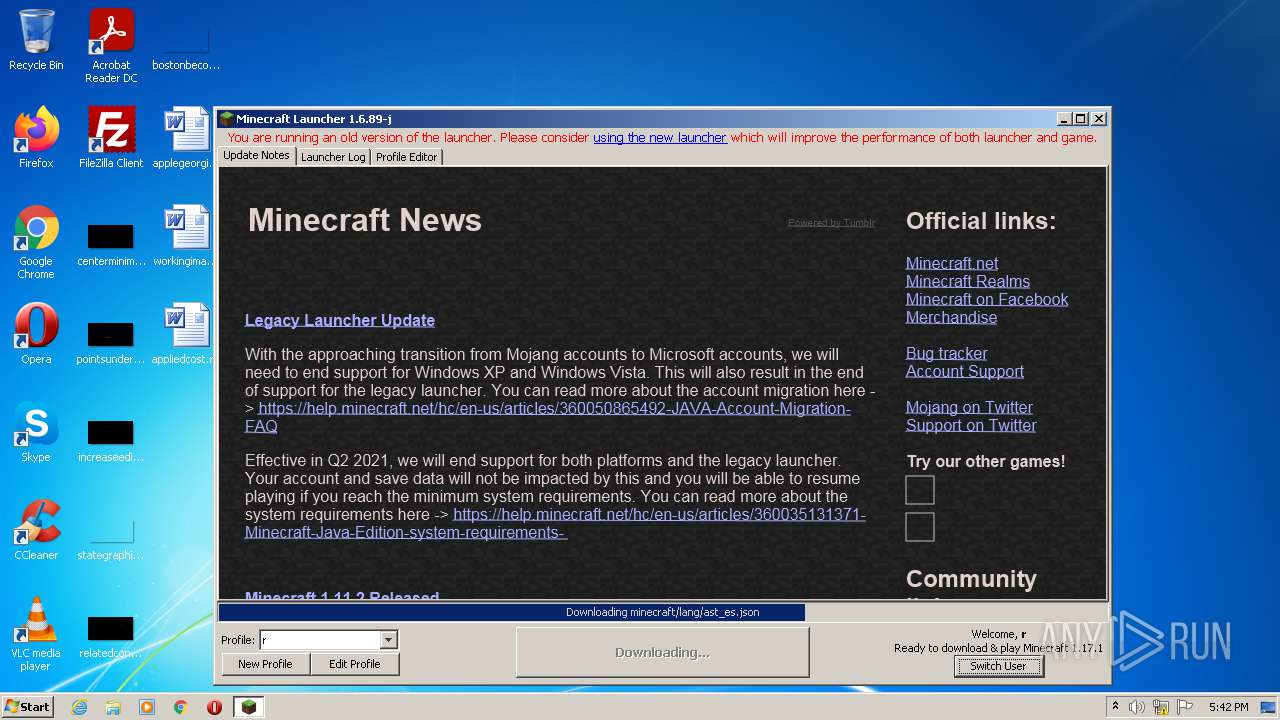
Task: Click the New Profile button
Action: click(265, 664)
